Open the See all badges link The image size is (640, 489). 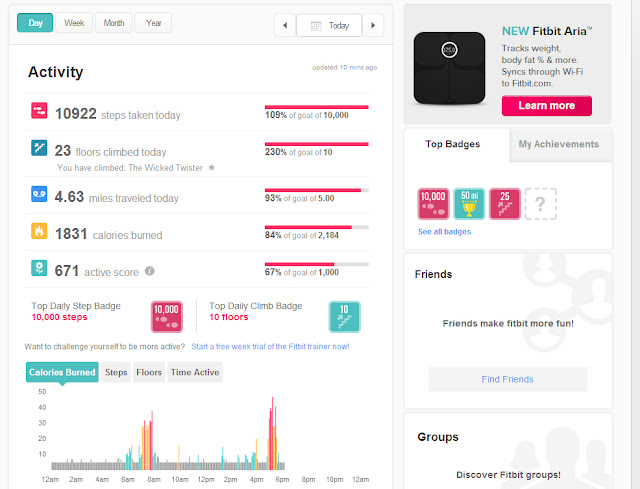(444, 232)
